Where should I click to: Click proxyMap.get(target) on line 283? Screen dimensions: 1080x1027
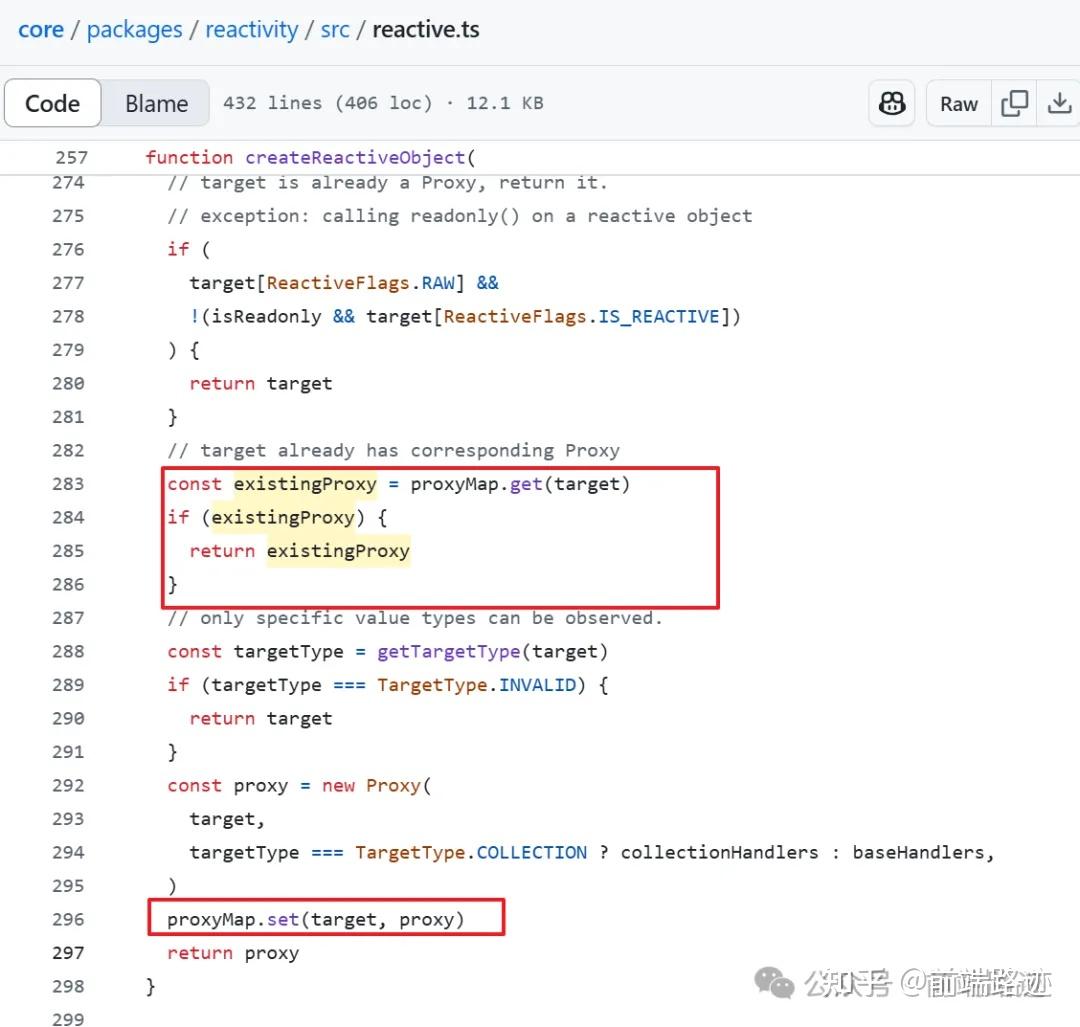[x=520, y=484]
